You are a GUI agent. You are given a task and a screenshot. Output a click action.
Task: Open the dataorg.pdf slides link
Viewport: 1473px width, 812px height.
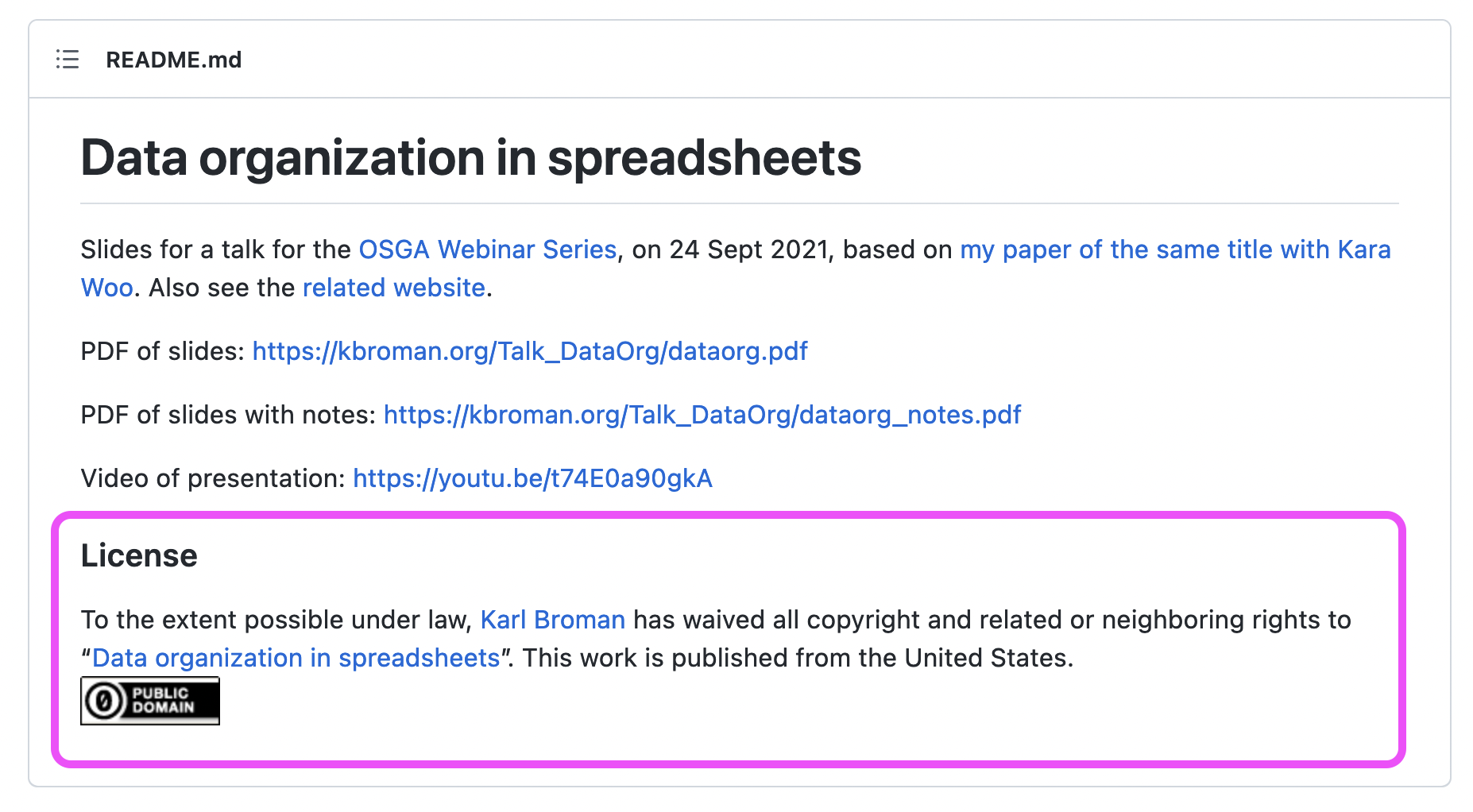529,351
